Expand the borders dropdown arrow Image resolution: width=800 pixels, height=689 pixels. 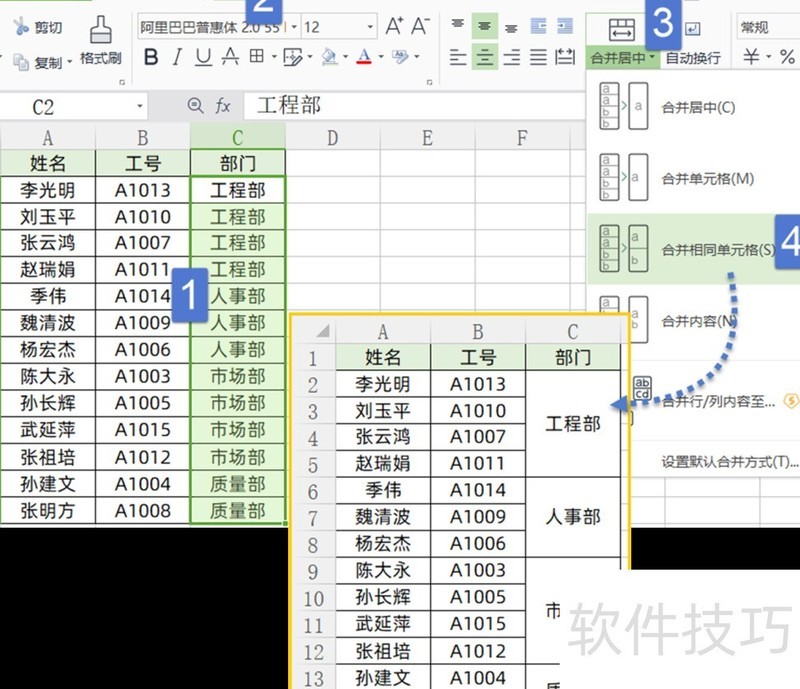[273, 57]
